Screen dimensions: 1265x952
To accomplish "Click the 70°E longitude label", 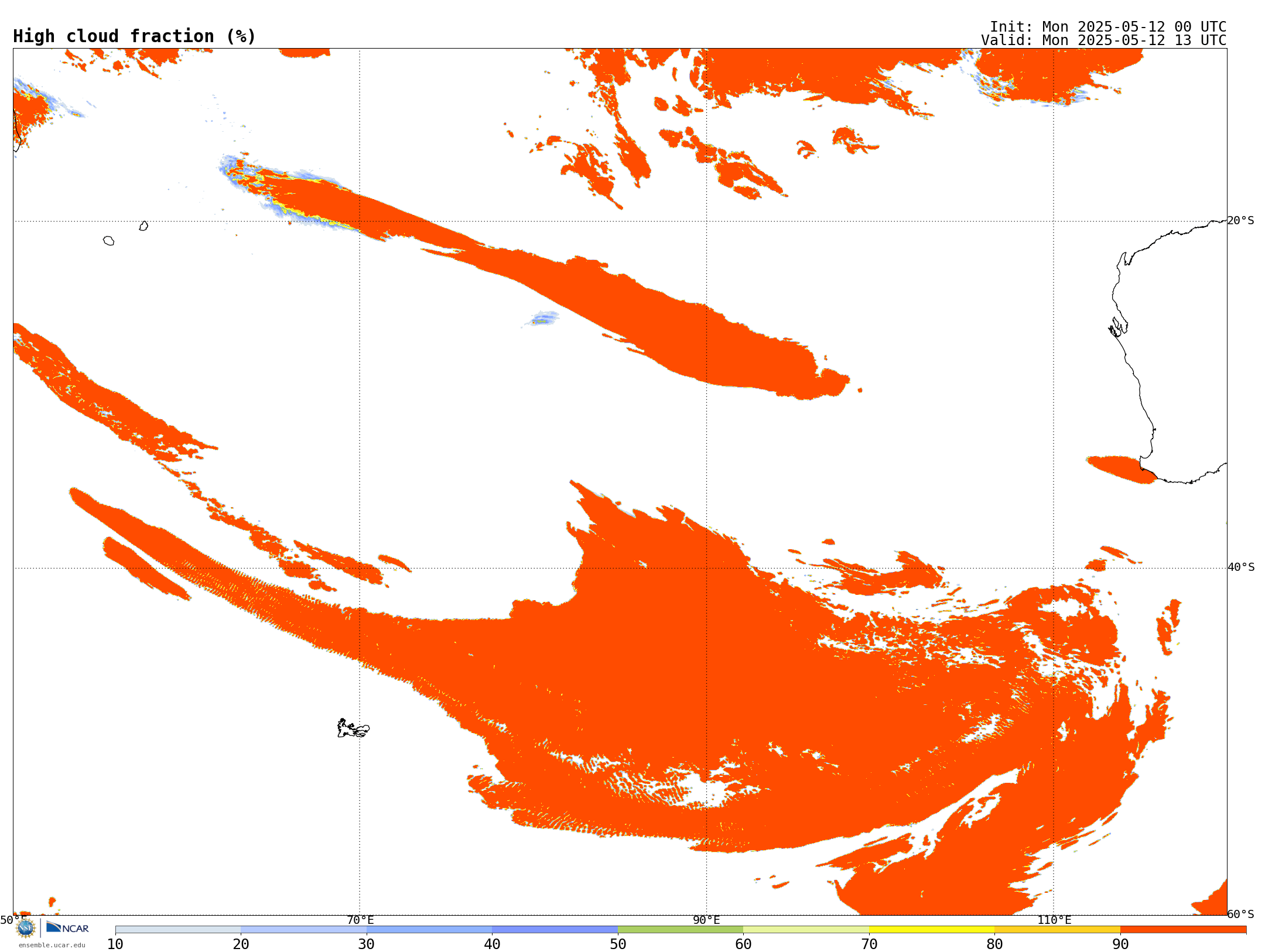I will [x=360, y=920].
